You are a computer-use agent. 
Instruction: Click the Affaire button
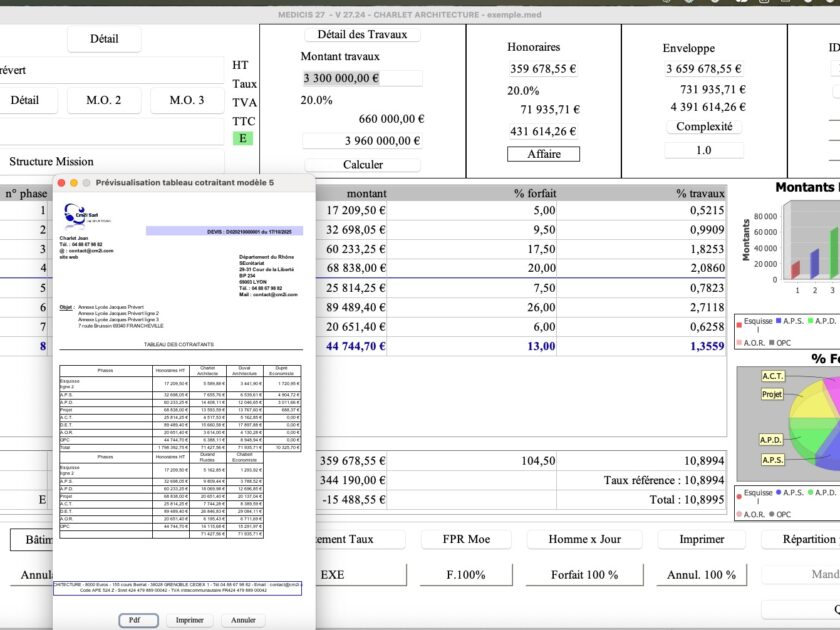pyautogui.click(x=543, y=154)
